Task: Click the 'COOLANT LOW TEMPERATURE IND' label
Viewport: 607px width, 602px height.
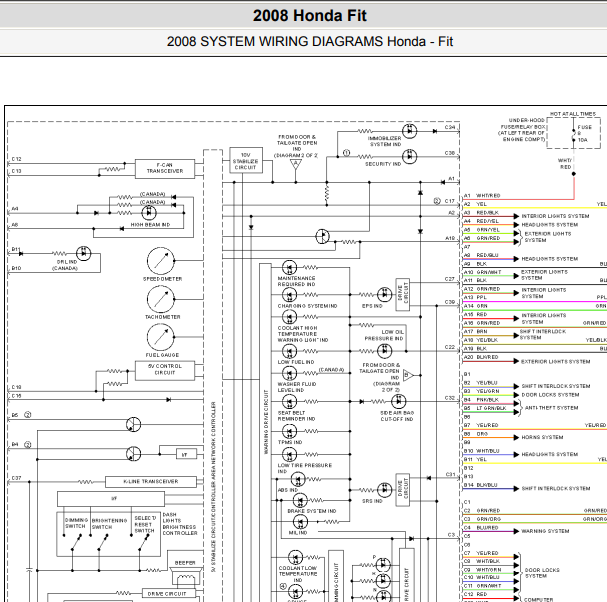Action: pos(298,574)
